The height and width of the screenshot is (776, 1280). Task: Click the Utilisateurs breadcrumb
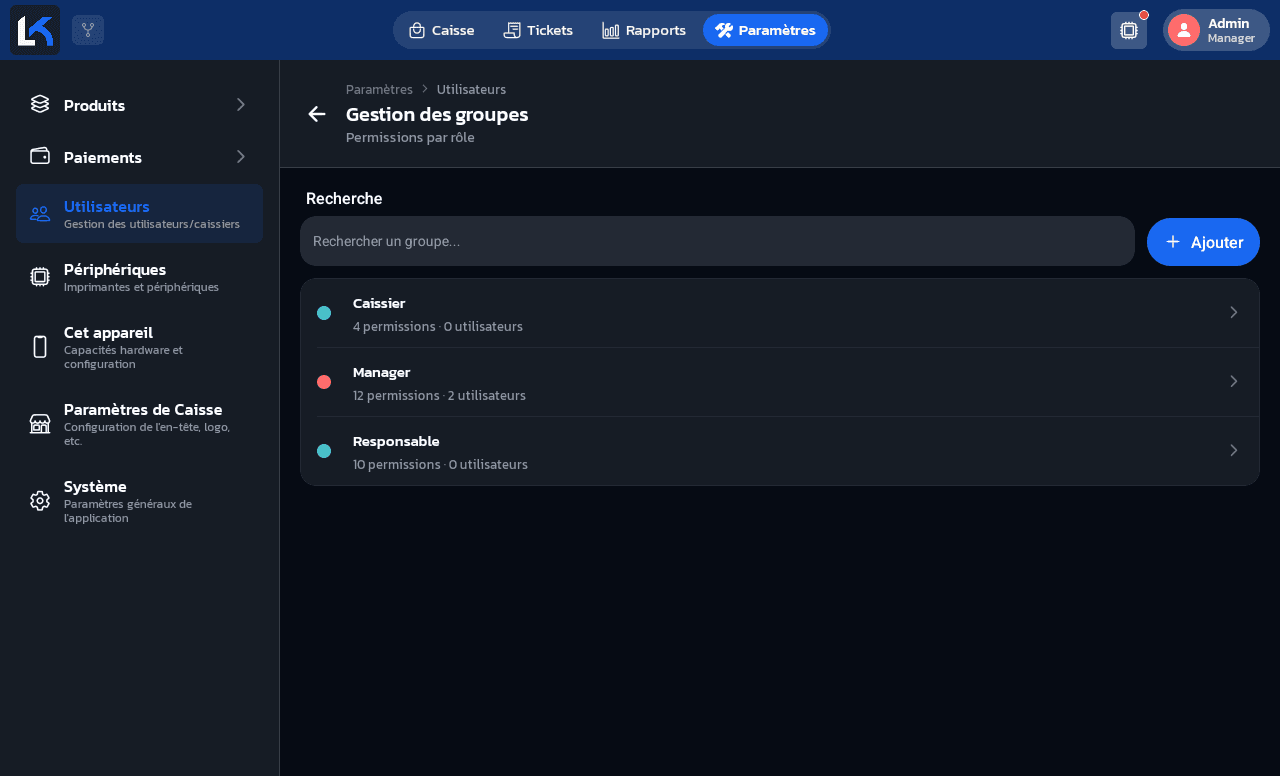click(x=471, y=89)
